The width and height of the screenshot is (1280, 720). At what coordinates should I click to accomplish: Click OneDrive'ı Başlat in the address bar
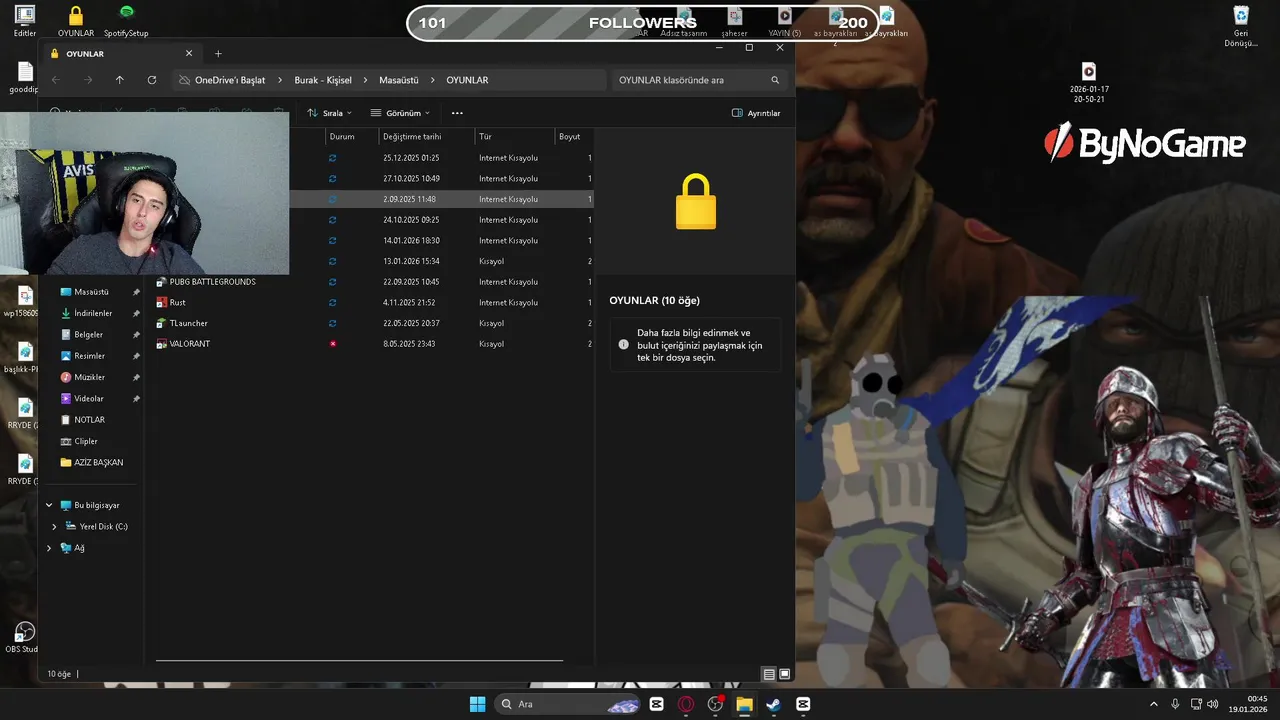coord(230,80)
